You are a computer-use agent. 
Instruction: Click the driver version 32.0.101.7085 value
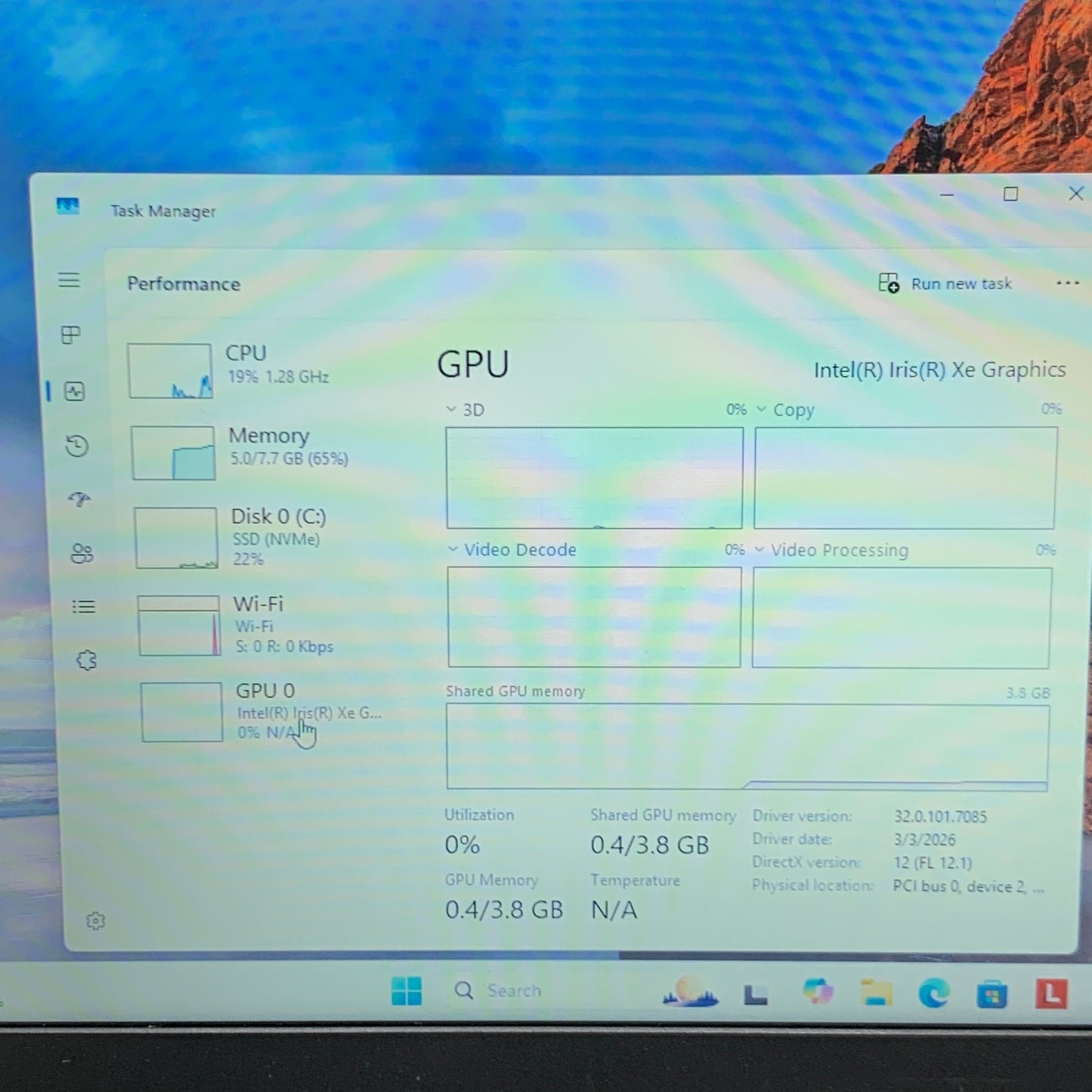940,816
